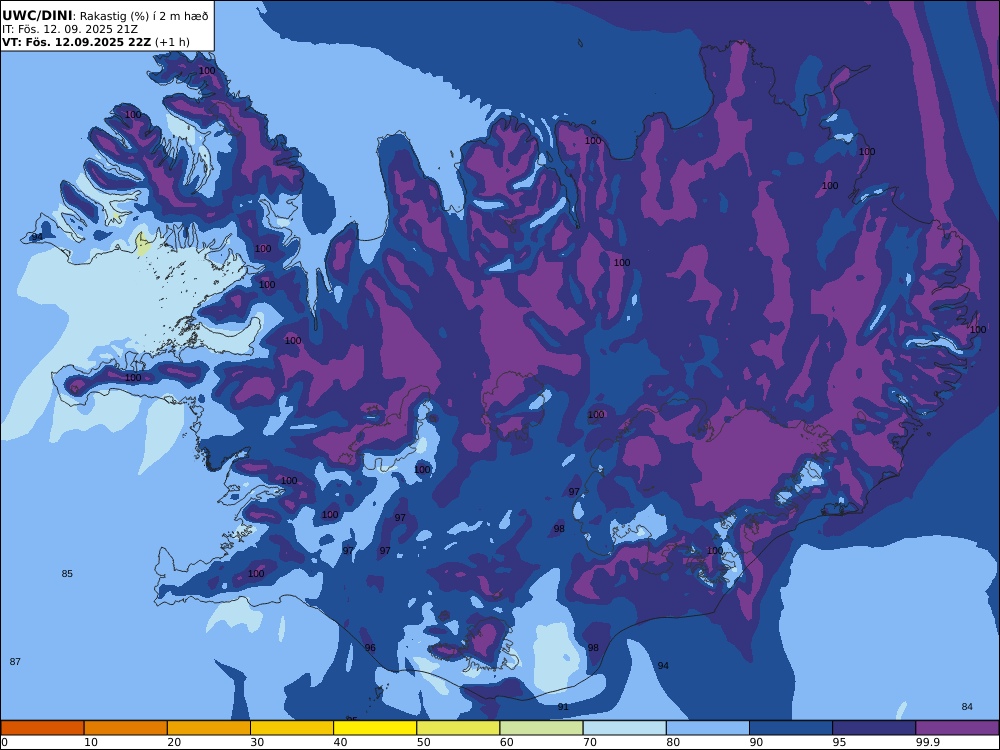Click the legend label 60
The height and width of the screenshot is (750, 1000).
(507, 742)
